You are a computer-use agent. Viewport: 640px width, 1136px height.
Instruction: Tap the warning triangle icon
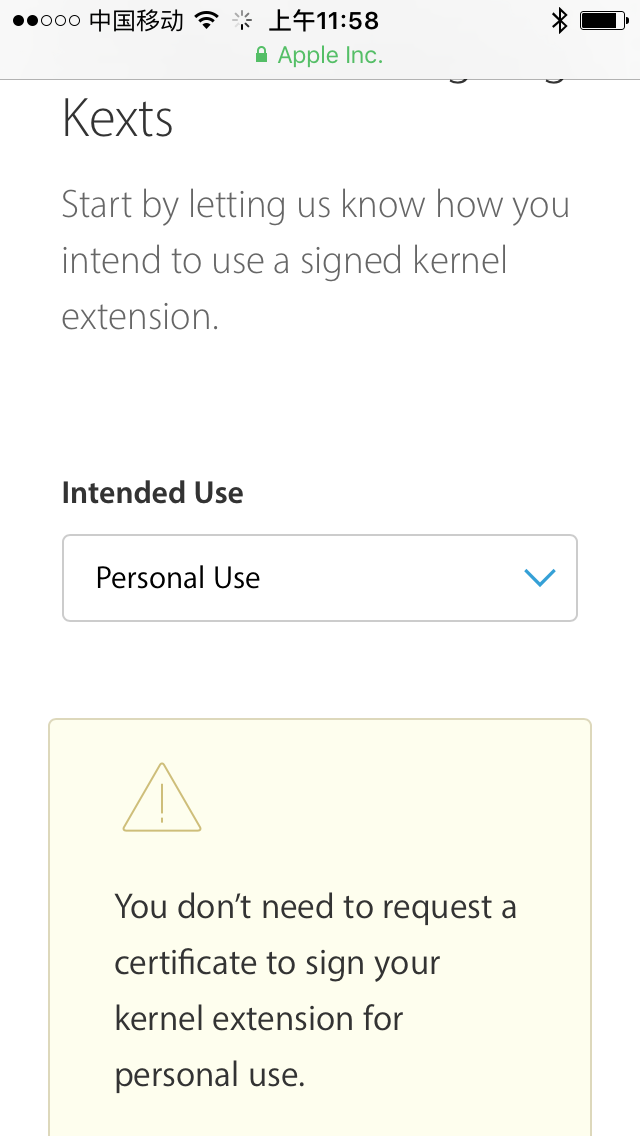point(162,798)
